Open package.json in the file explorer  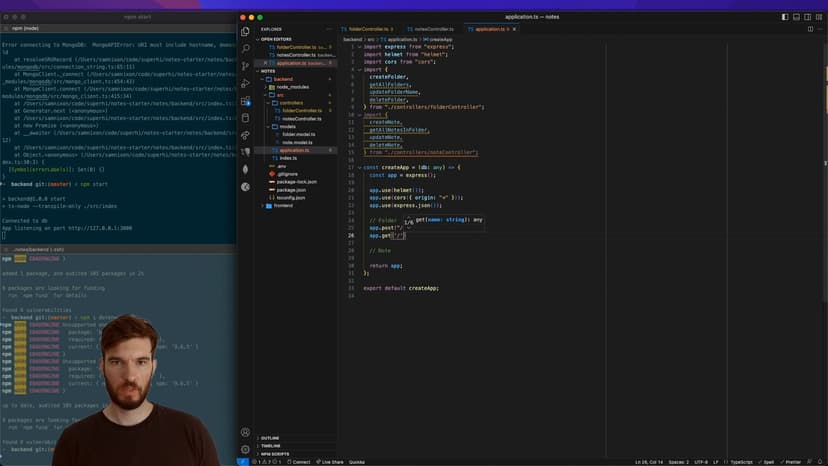pos(291,189)
